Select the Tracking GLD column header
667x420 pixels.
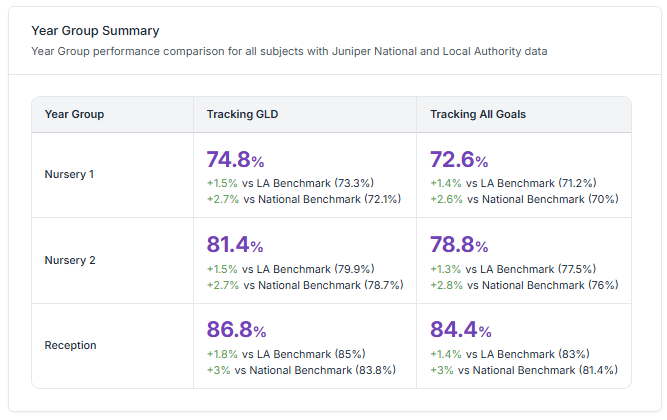pos(242,114)
